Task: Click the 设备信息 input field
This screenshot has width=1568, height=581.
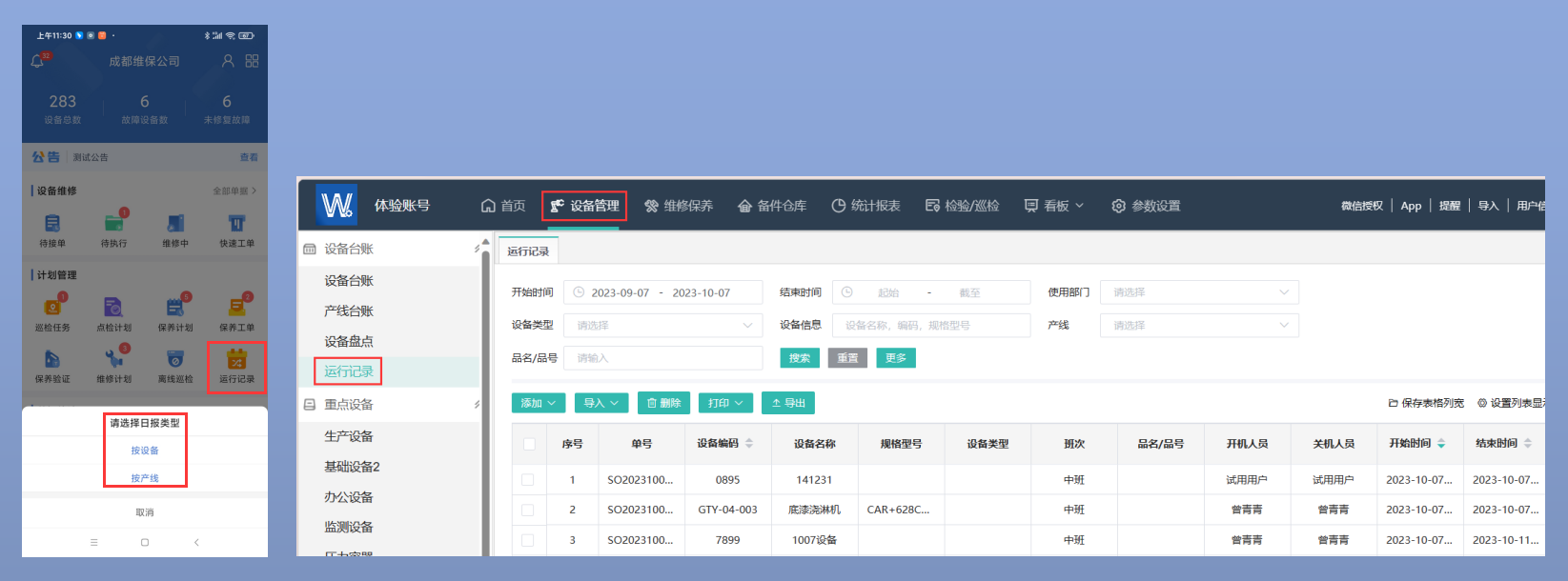Action: click(x=931, y=326)
